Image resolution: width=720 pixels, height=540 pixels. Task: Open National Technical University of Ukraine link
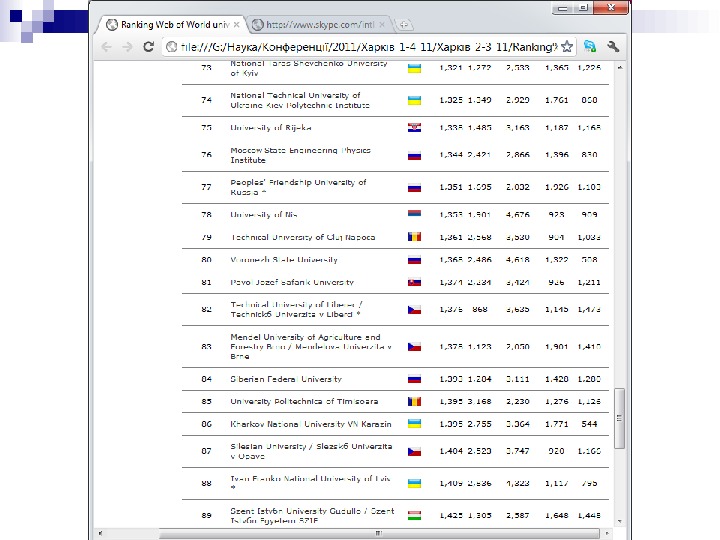point(300,100)
